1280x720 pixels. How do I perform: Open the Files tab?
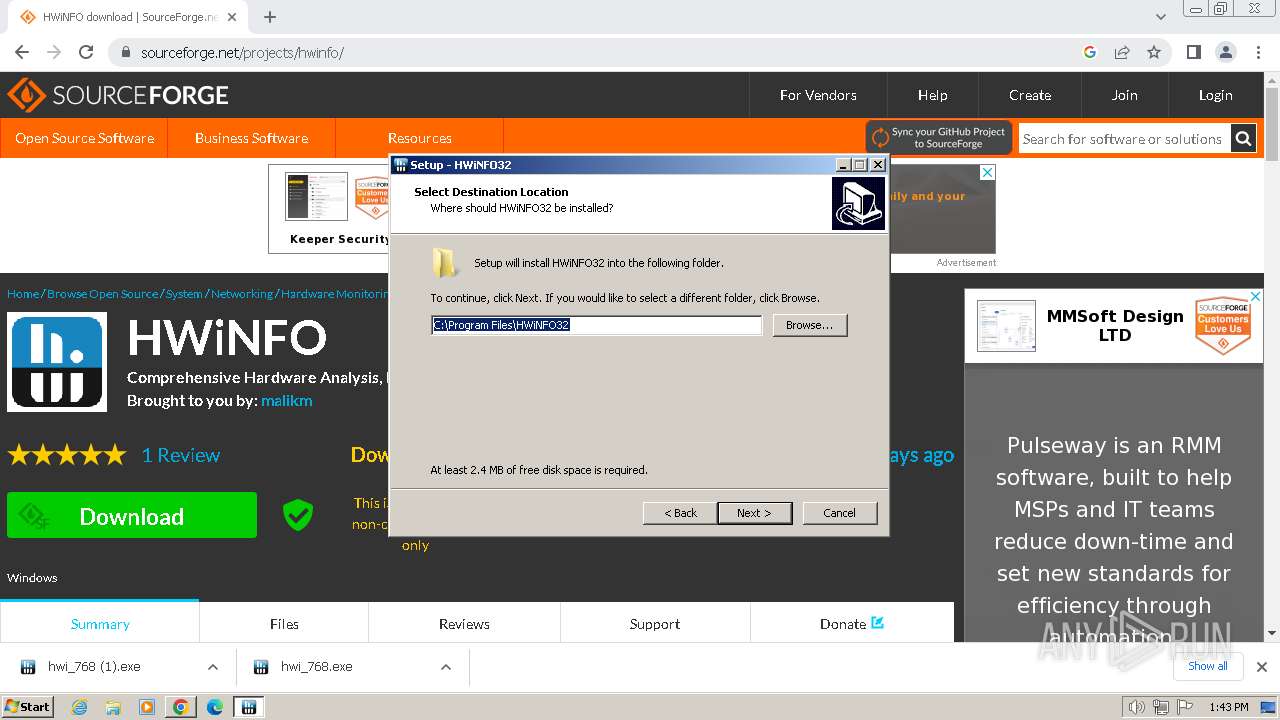[284, 623]
